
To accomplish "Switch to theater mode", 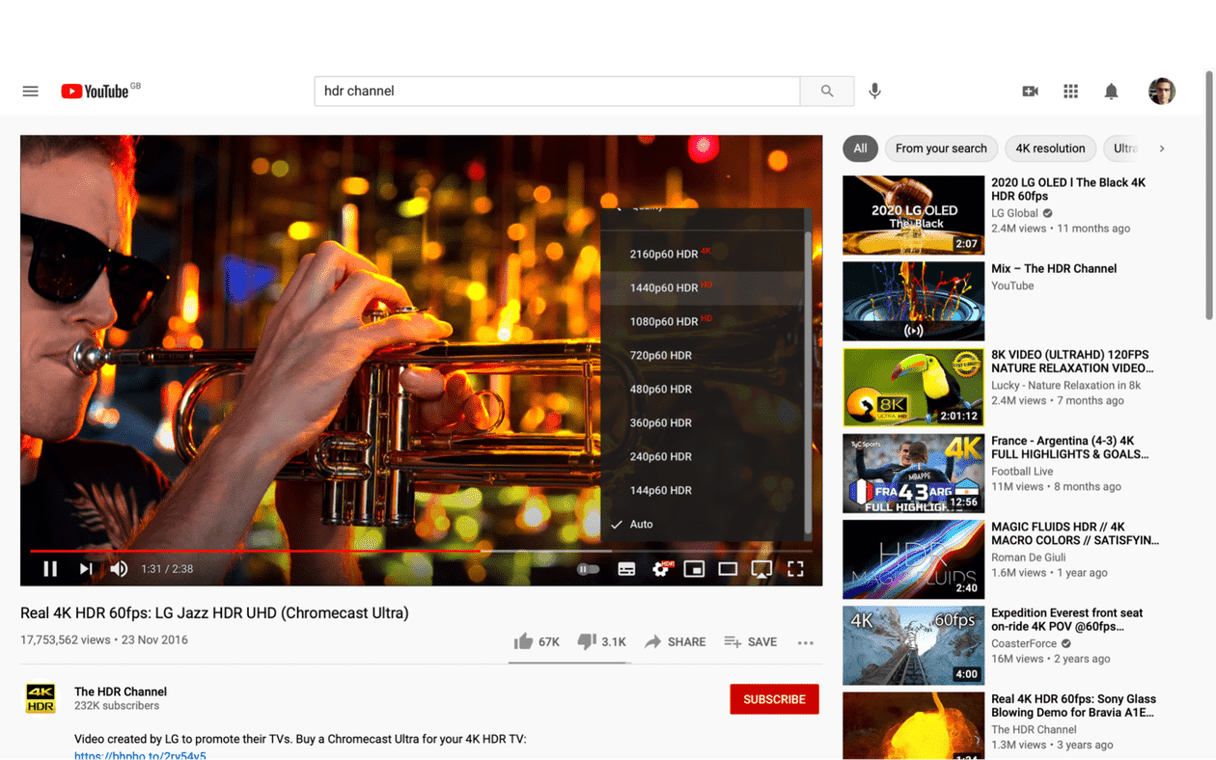I will (x=728, y=569).
